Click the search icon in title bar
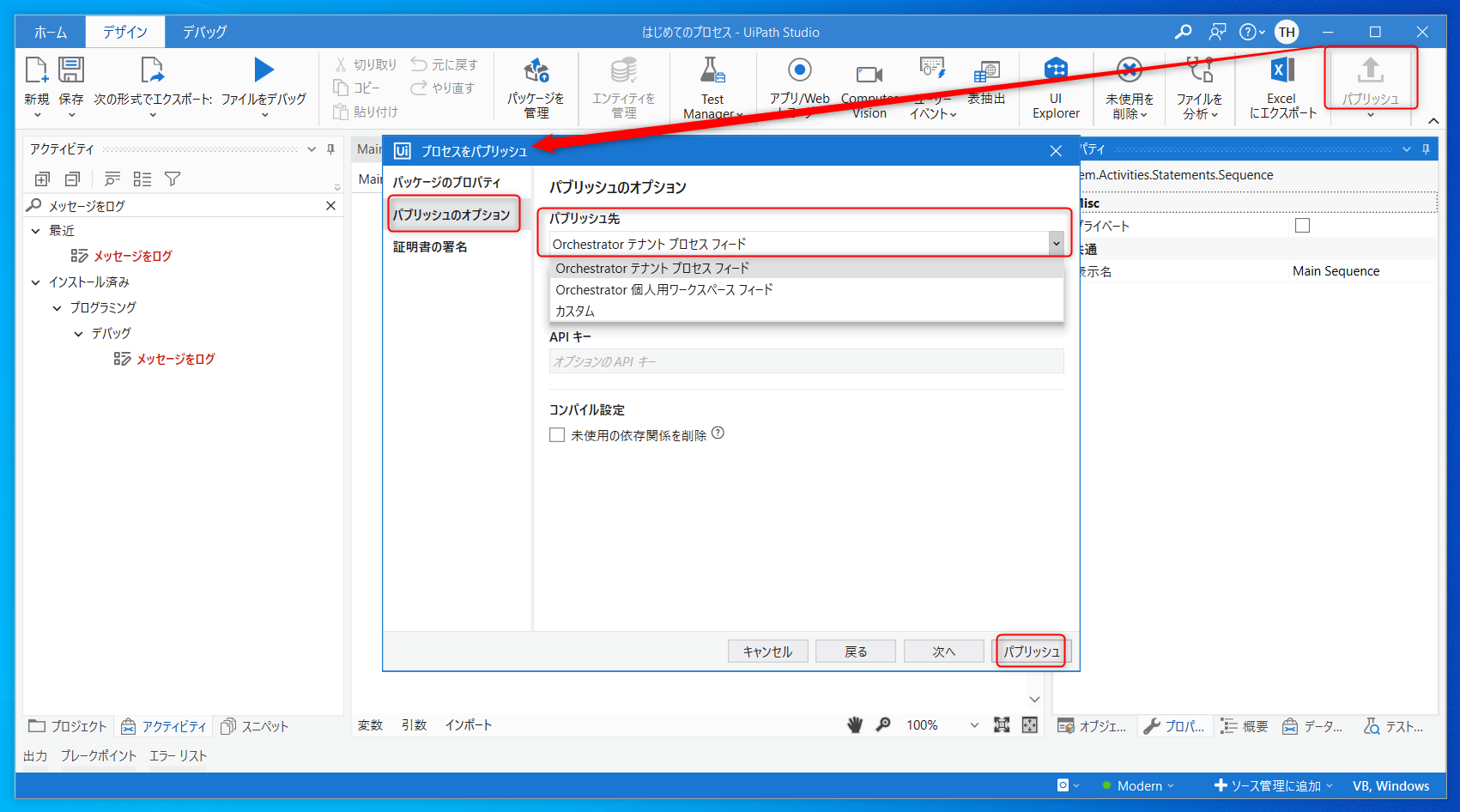This screenshot has height=812, width=1460. point(1183,32)
